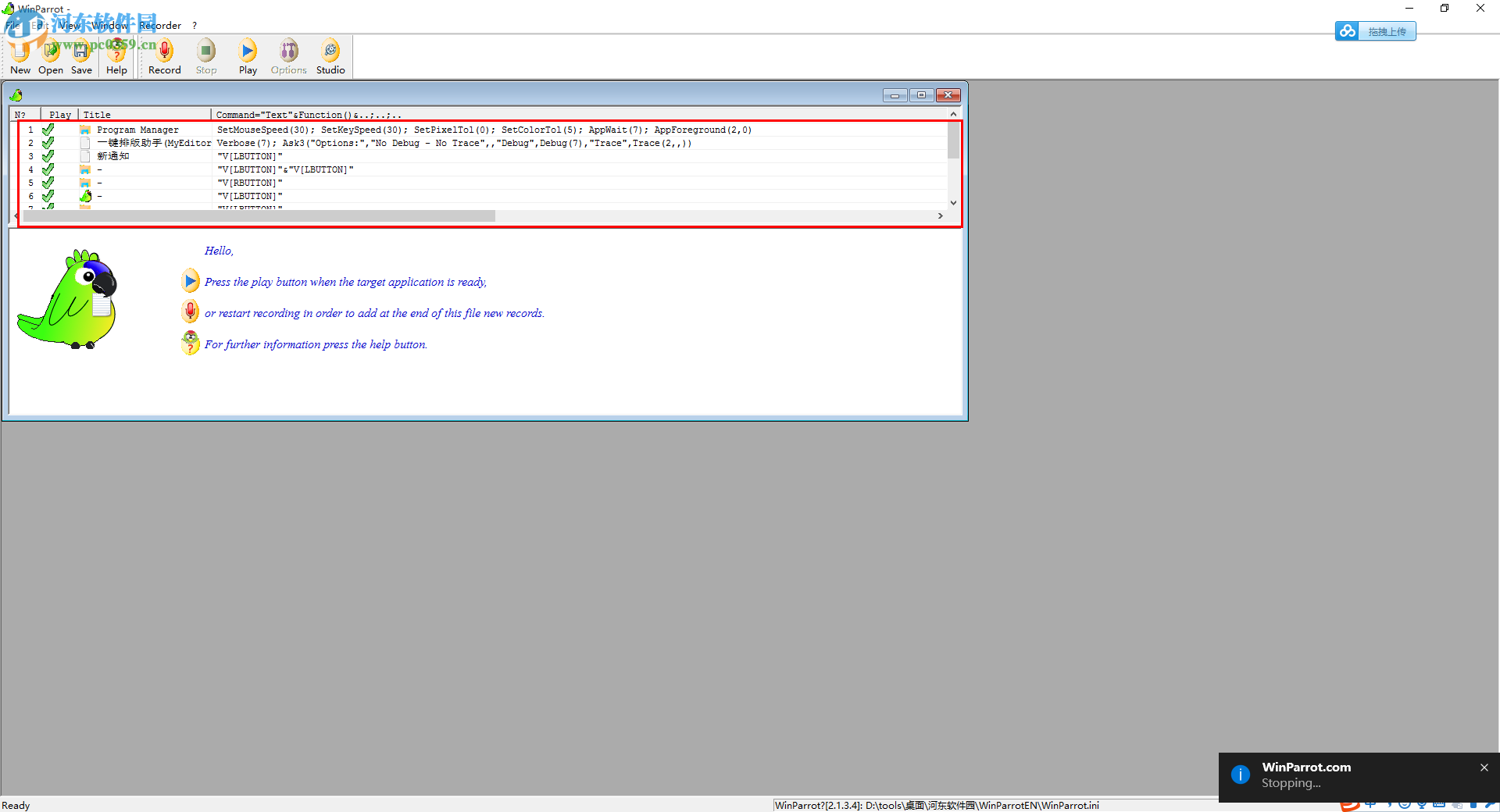Click the script list's scroll-right arrow
Viewport: 1500px width, 812px height.
coord(941,215)
